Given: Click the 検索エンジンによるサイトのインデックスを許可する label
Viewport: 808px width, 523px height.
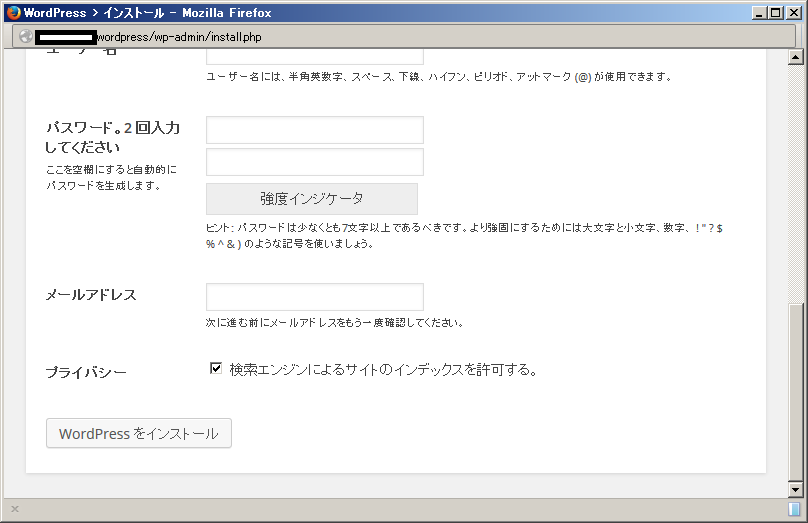Looking at the screenshot, I should point(384,369).
